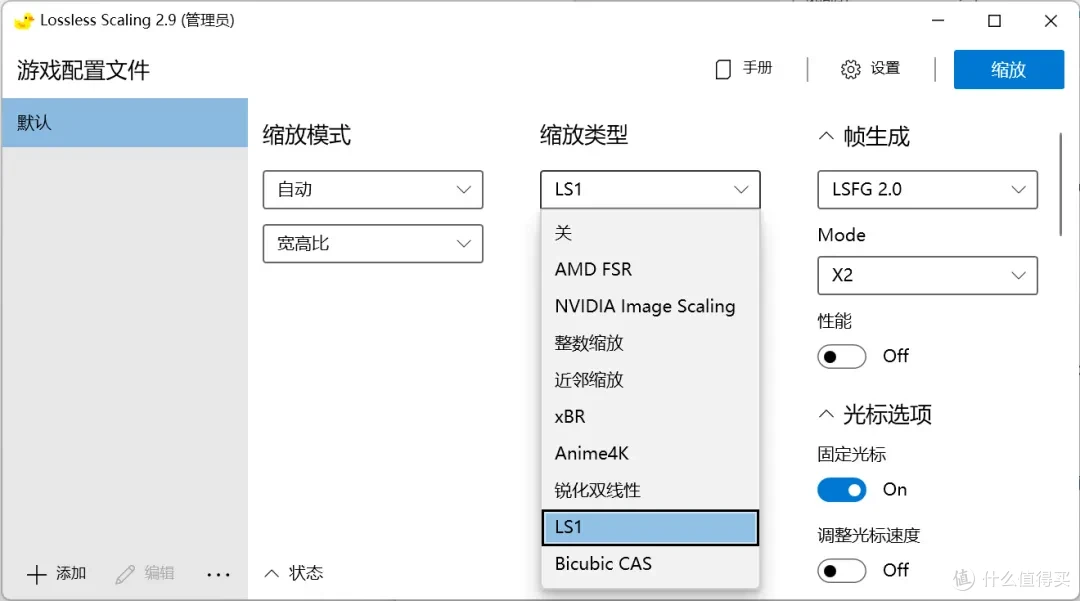Open the three-dot more options menu
Image resolution: width=1080 pixels, height=601 pixels.
pyautogui.click(x=218, y=574)
